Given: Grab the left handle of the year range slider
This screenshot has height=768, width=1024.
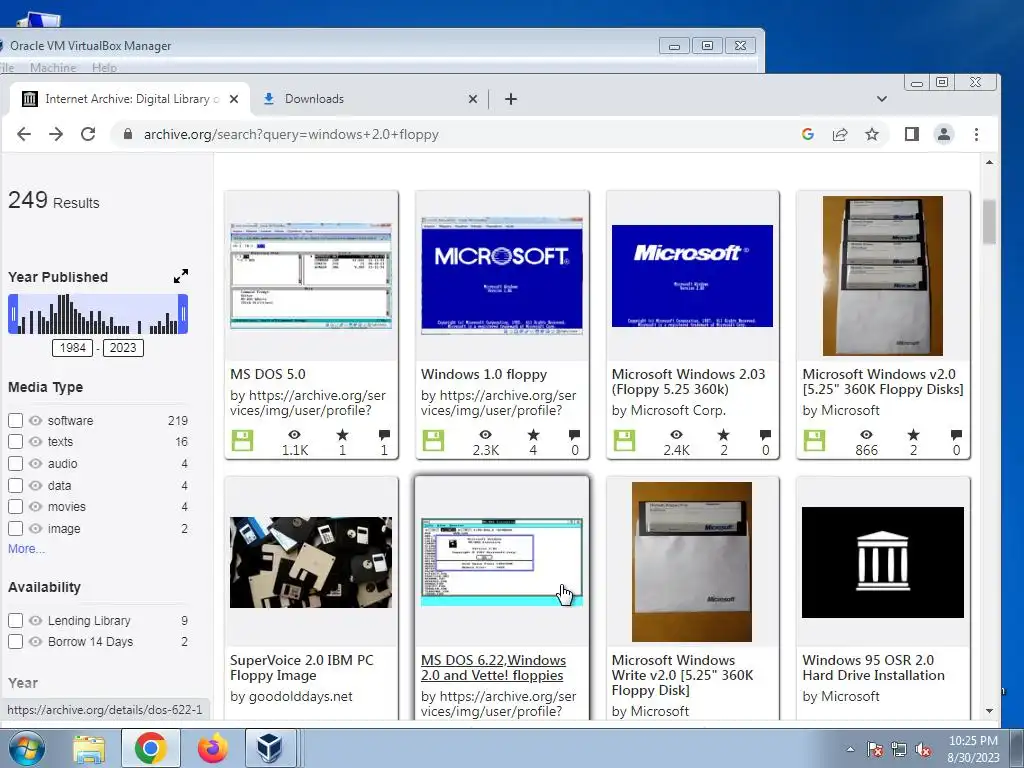Looking at the screenshot, I should pyautogui.click(x=13, y=314).
